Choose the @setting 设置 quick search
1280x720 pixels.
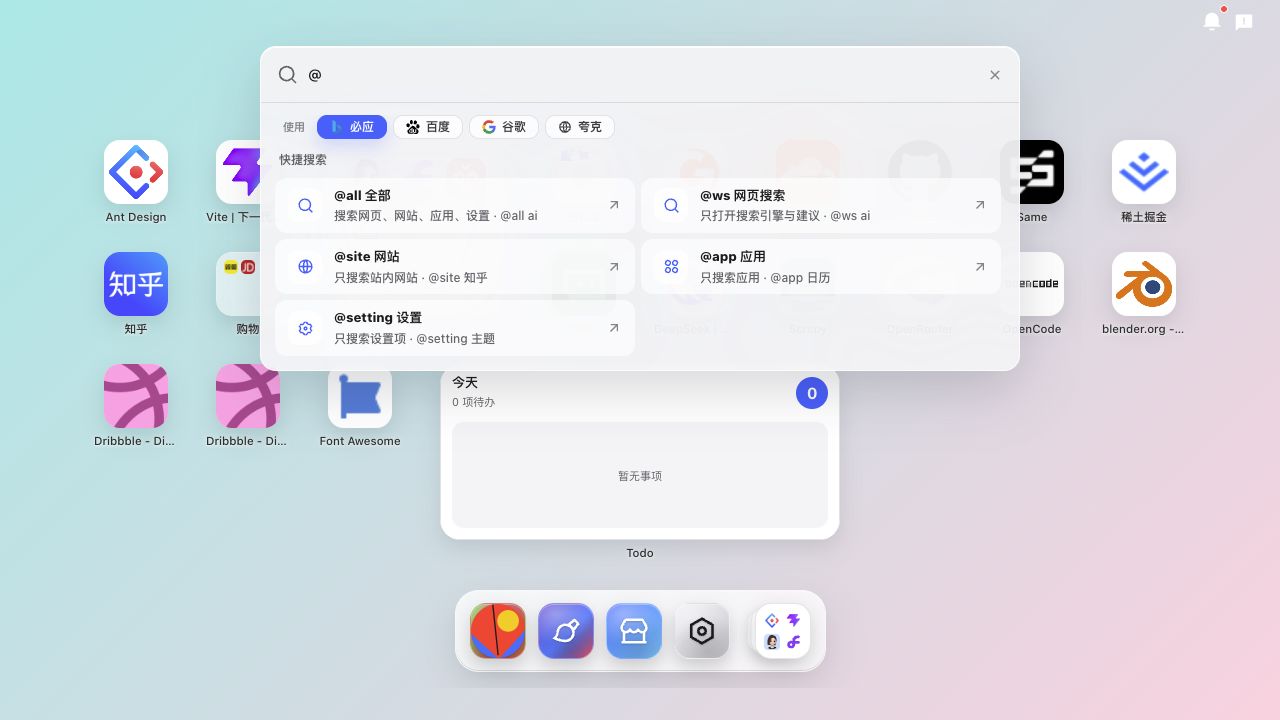tap(455, 328)
